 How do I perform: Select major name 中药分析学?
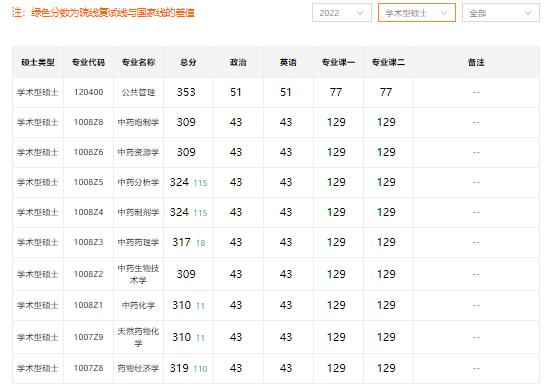click(138, 182)
